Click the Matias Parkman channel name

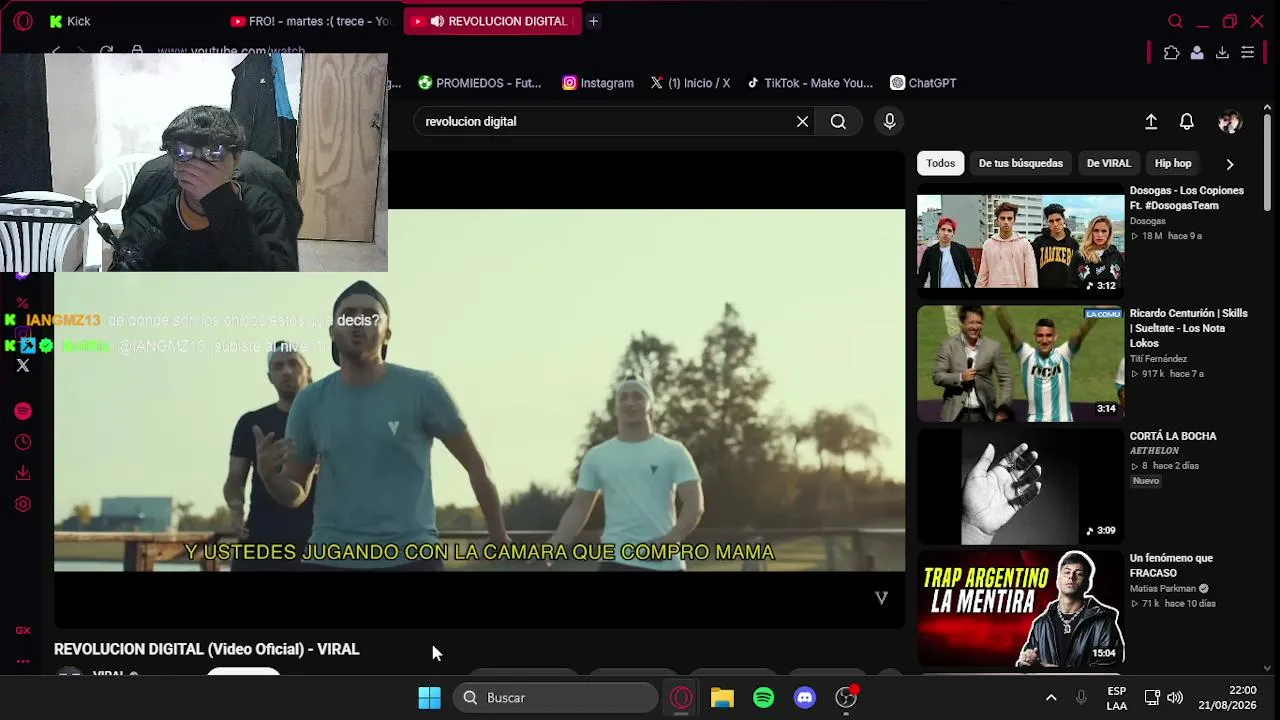[1163, 589]
